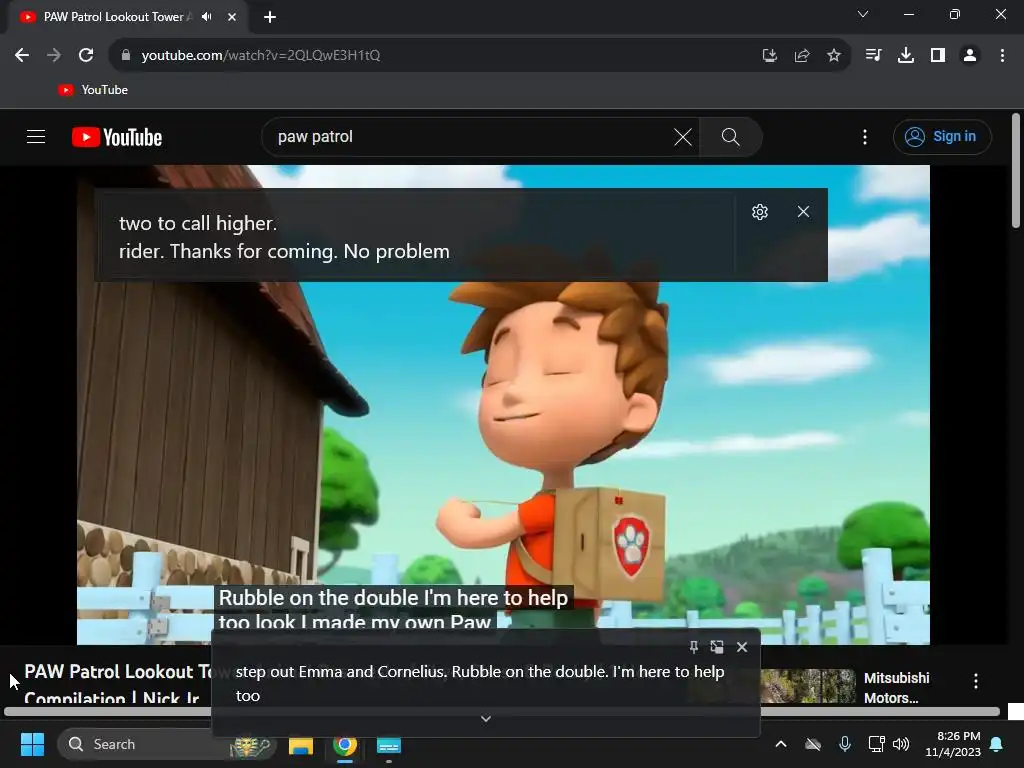Click the address bar URL
The image size is (1024, 768).
tap(261, 56)
